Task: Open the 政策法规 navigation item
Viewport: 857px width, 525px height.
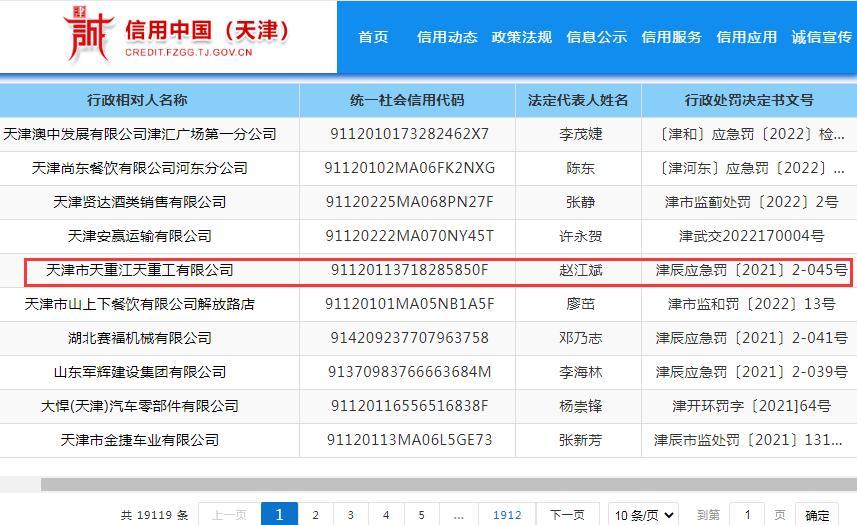Action: pyautogui.click(x=521, y=37)
